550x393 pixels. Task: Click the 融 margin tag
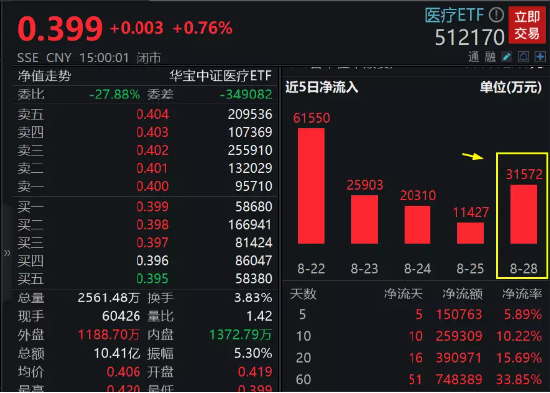coord(490,57)
